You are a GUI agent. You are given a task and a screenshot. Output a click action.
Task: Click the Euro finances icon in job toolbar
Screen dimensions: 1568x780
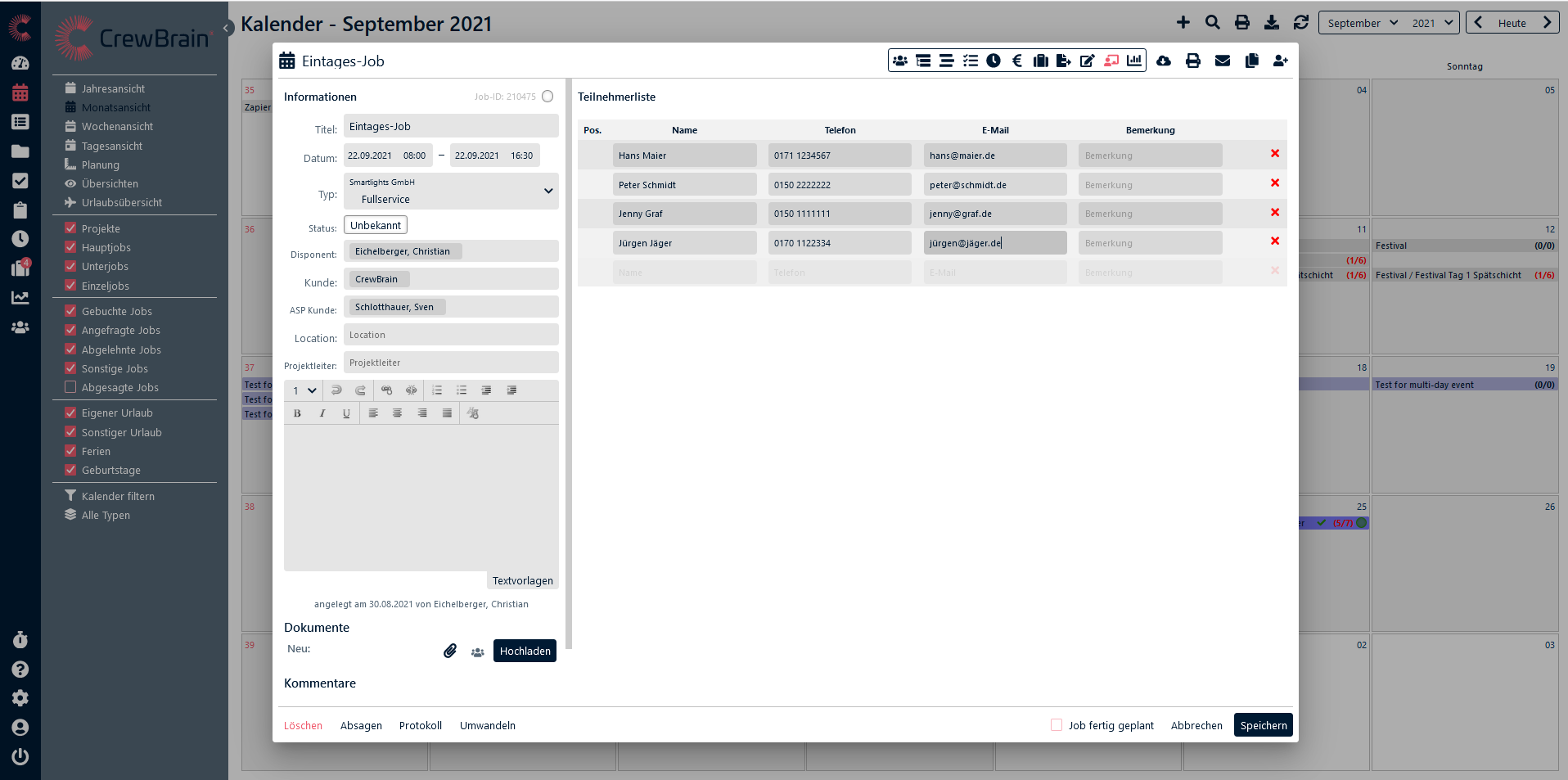point(1017,61)
